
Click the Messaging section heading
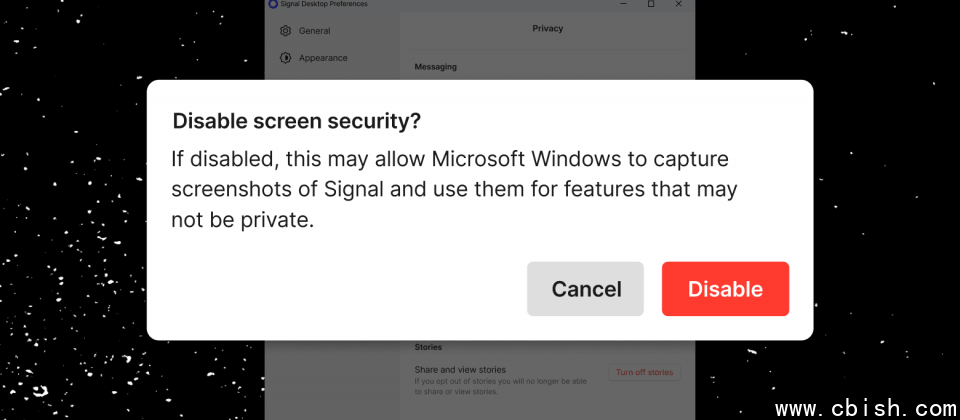[435, 67]
